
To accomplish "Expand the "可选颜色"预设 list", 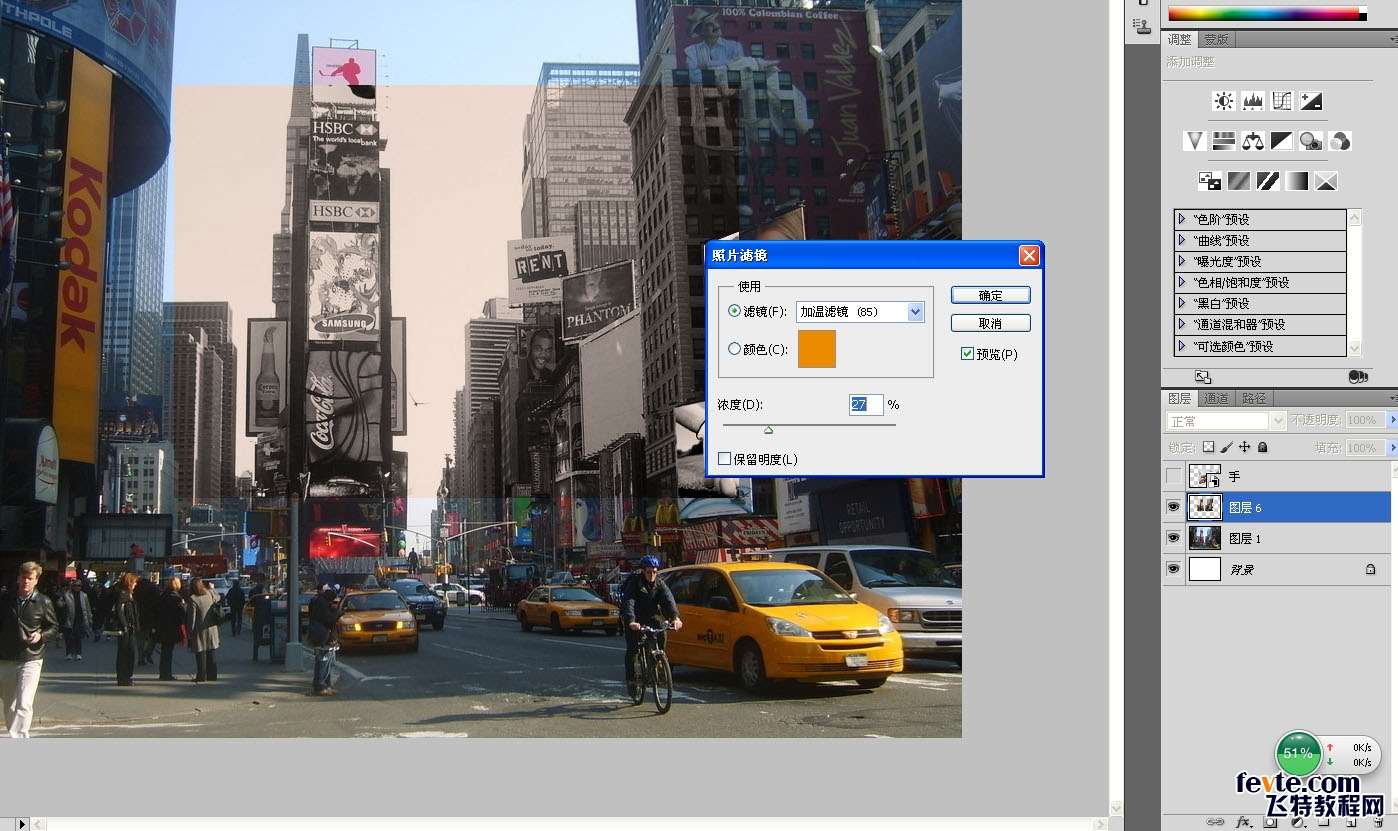I will (x=1181, y=346).
